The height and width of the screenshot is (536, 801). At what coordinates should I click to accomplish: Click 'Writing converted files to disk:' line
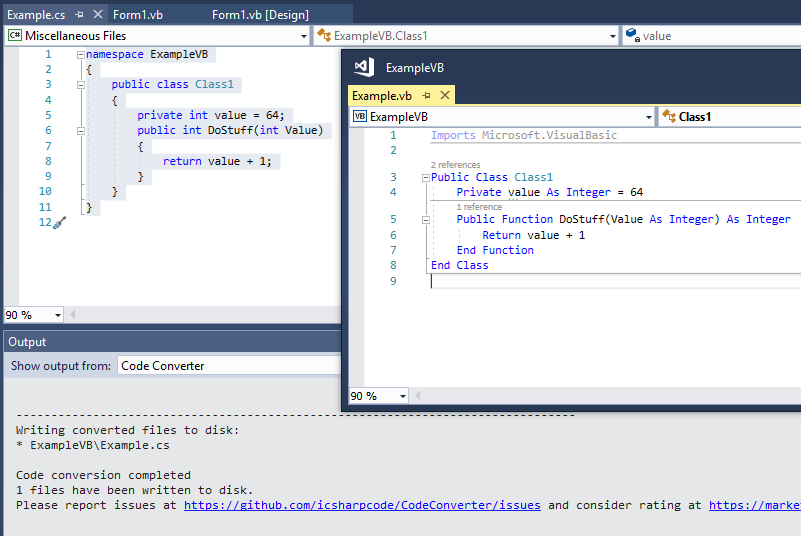(127, 430)
